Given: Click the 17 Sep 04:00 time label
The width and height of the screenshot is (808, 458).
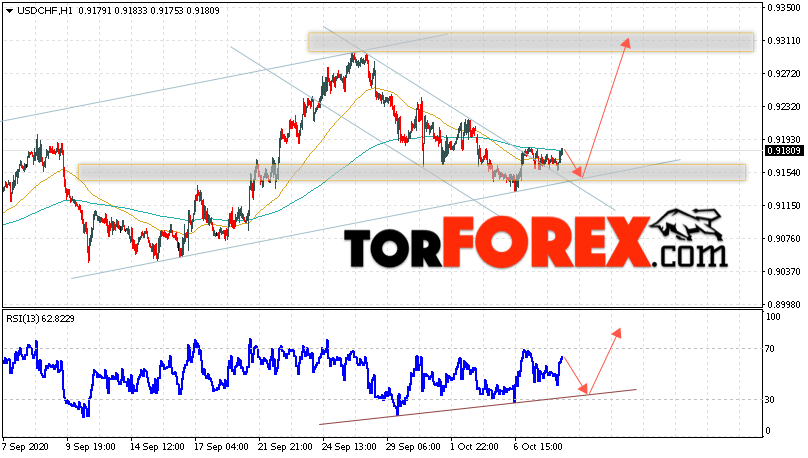Looking at the screenshot, I should 221,447.
